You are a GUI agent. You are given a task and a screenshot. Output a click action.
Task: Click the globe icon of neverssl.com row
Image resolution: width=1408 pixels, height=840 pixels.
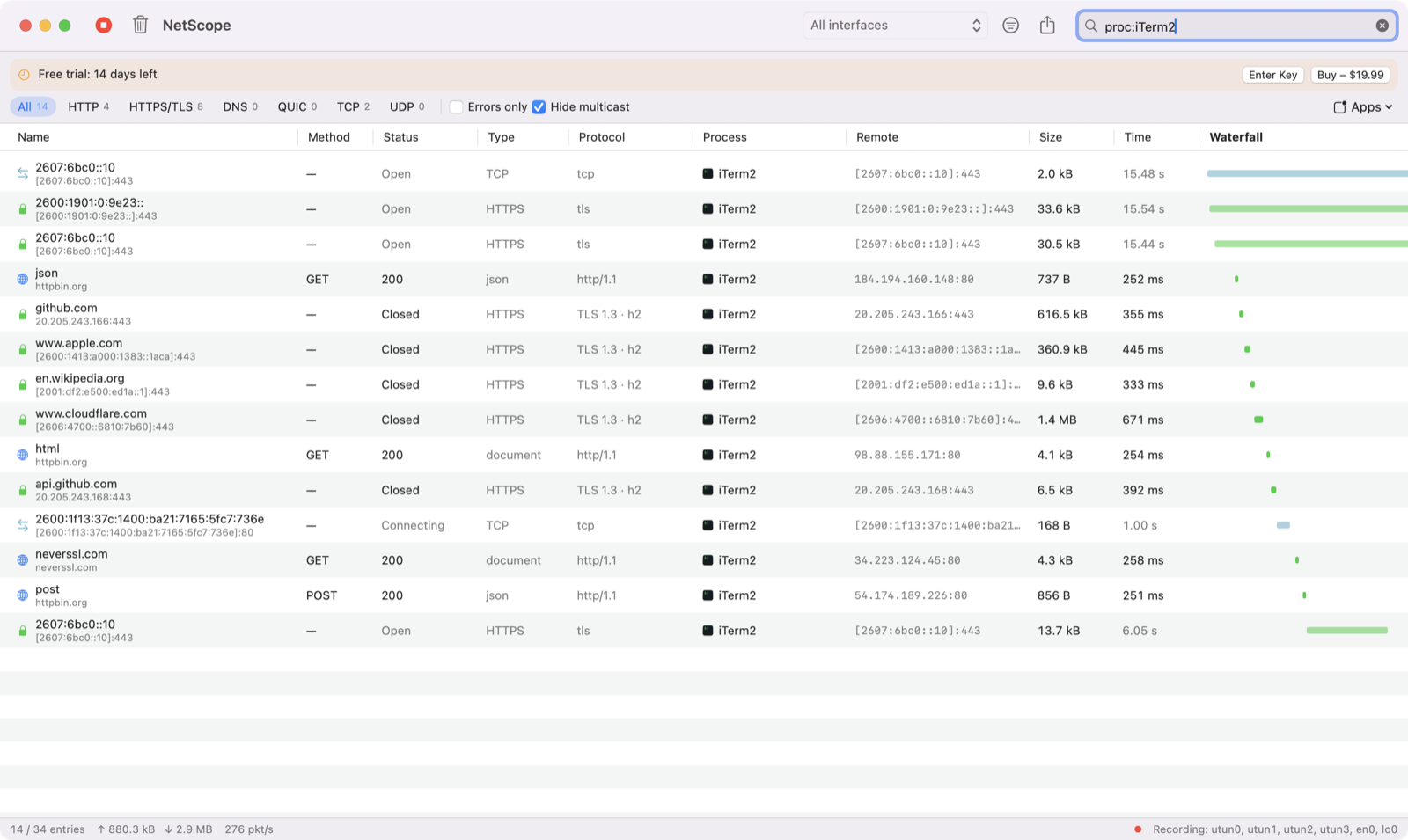pos(23,560)
